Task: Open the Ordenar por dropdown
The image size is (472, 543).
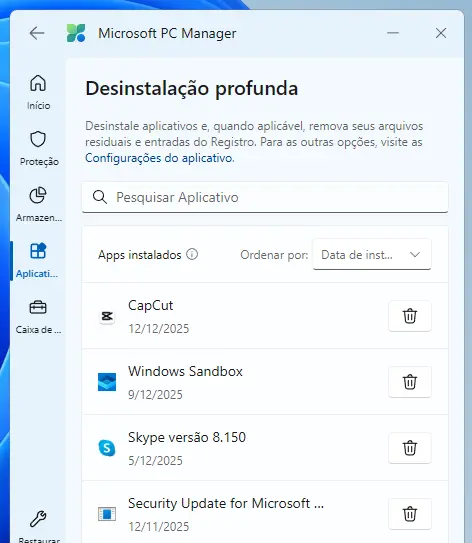Action: pos(372,254)
